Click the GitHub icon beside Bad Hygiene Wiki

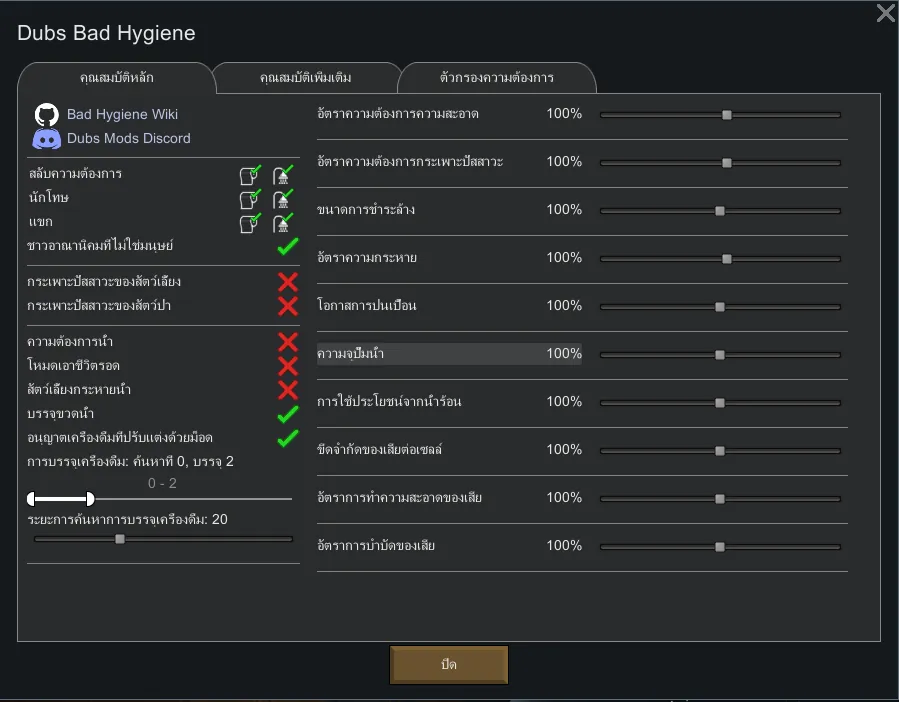point(47,114)
